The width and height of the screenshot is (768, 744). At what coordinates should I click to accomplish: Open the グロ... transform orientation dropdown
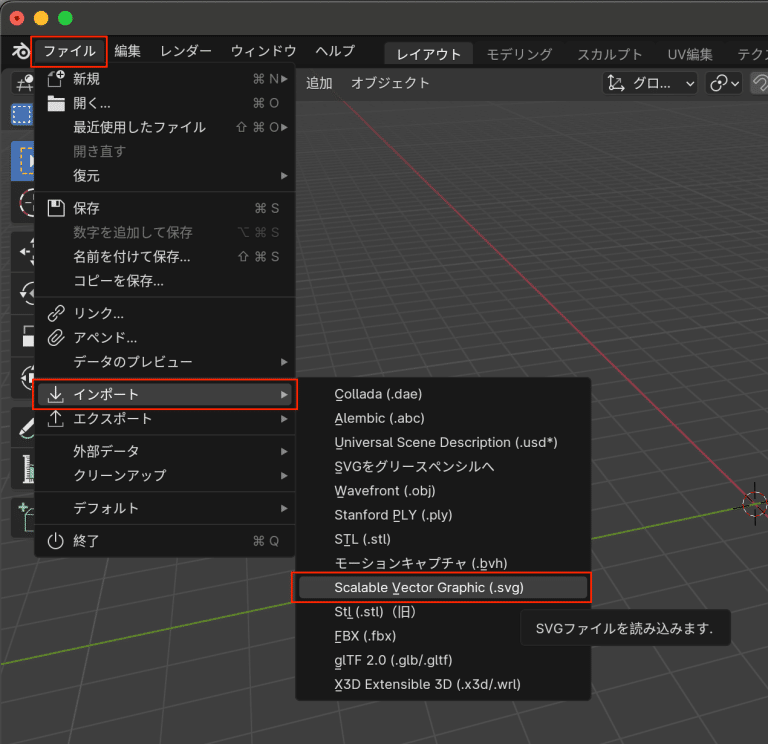click(x=650, y=83)
